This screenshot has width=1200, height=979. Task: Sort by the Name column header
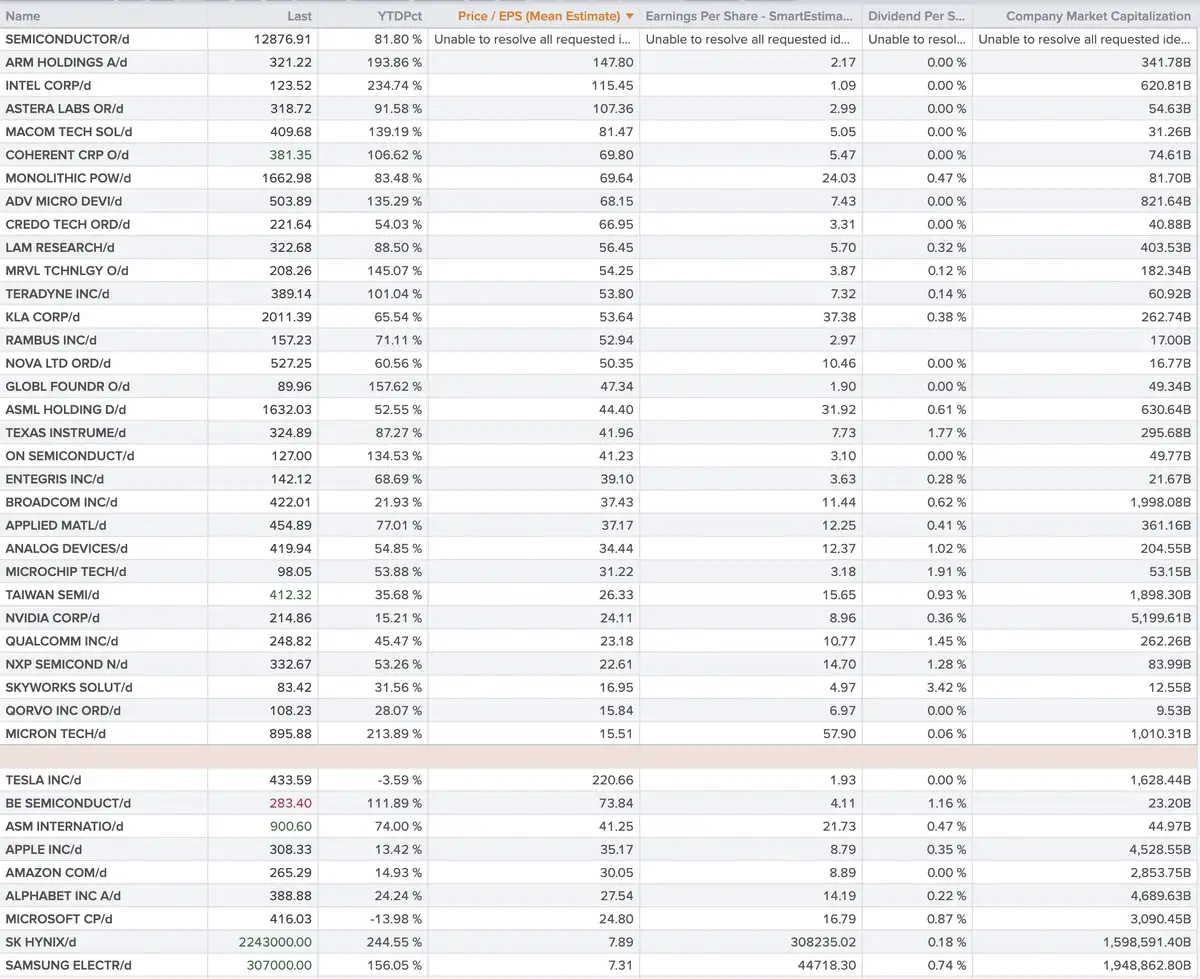pos(23,16)
